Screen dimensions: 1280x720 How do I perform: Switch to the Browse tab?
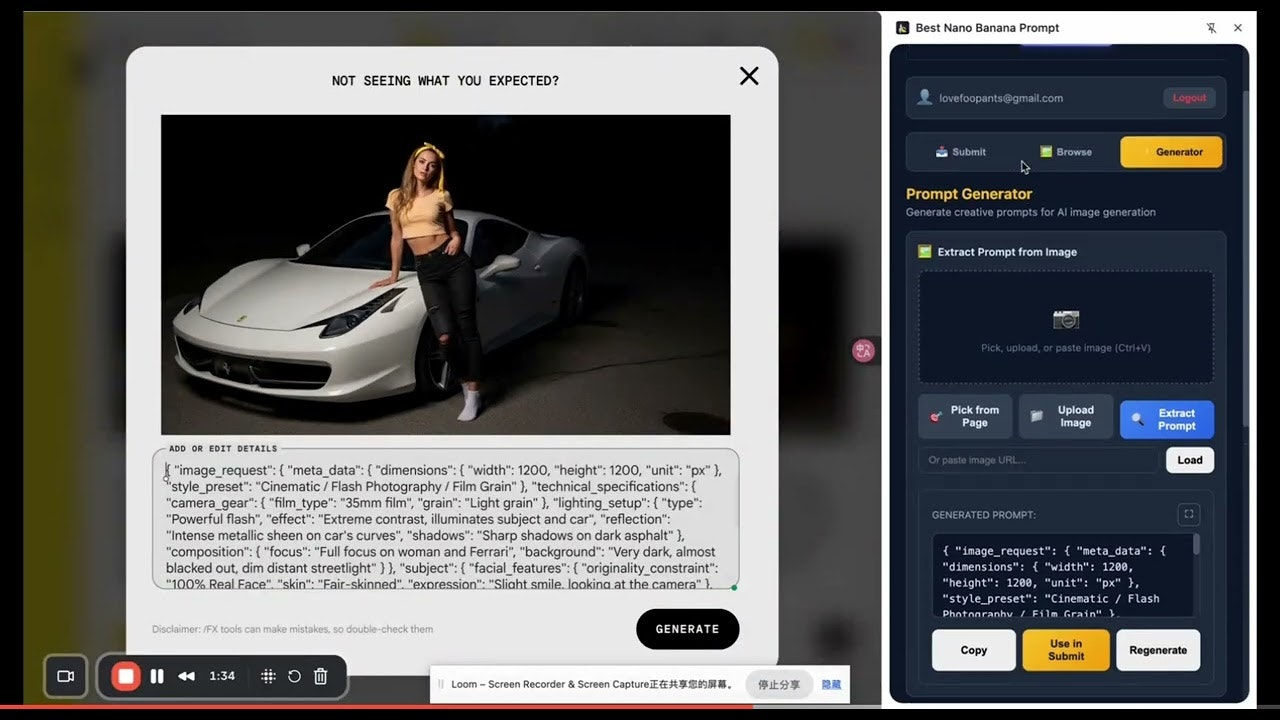click(x=1066, y=151)
